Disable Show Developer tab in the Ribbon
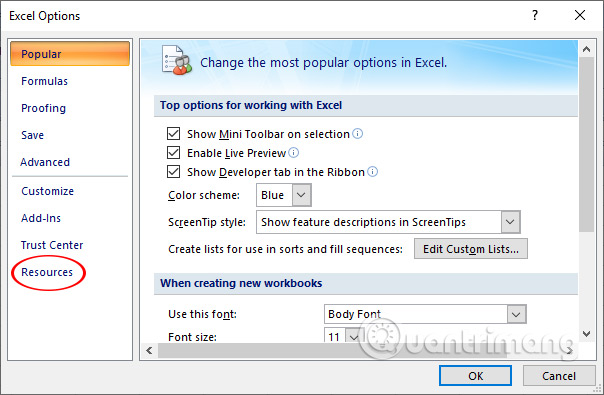This screenshot has height=395, width=604. 173,171
